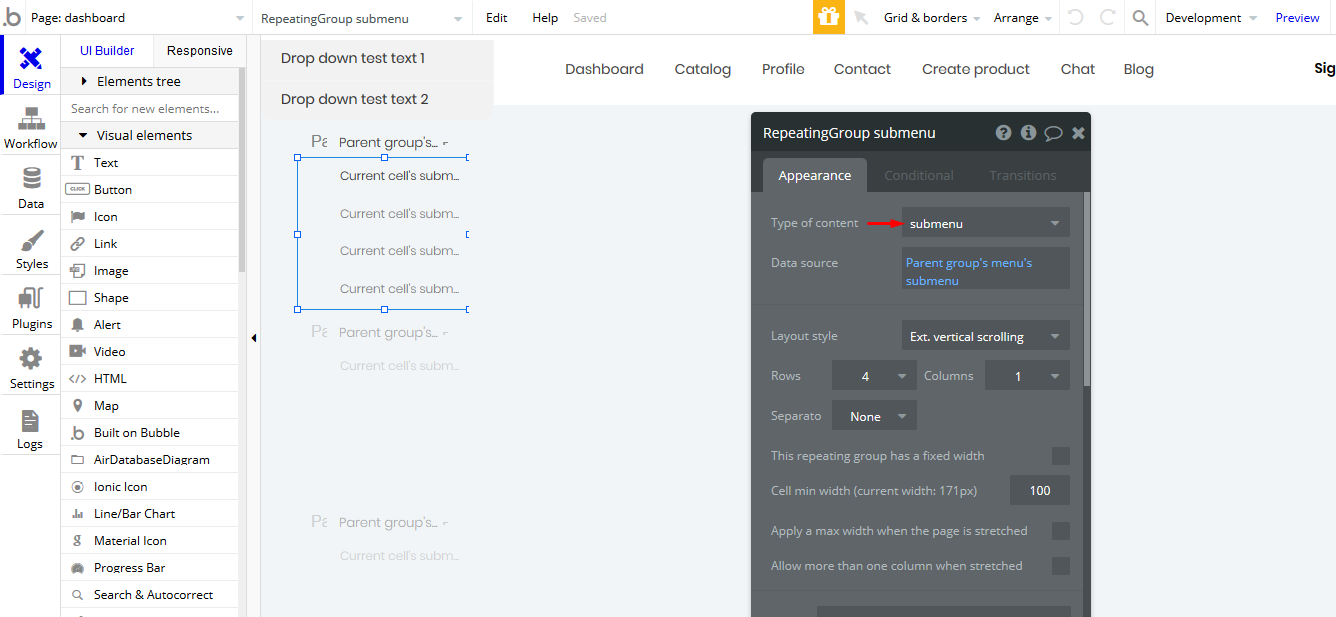Viewport: 1336px width, 617px height.
Task: Select the Appearance tab
Action: pos(815,175)
